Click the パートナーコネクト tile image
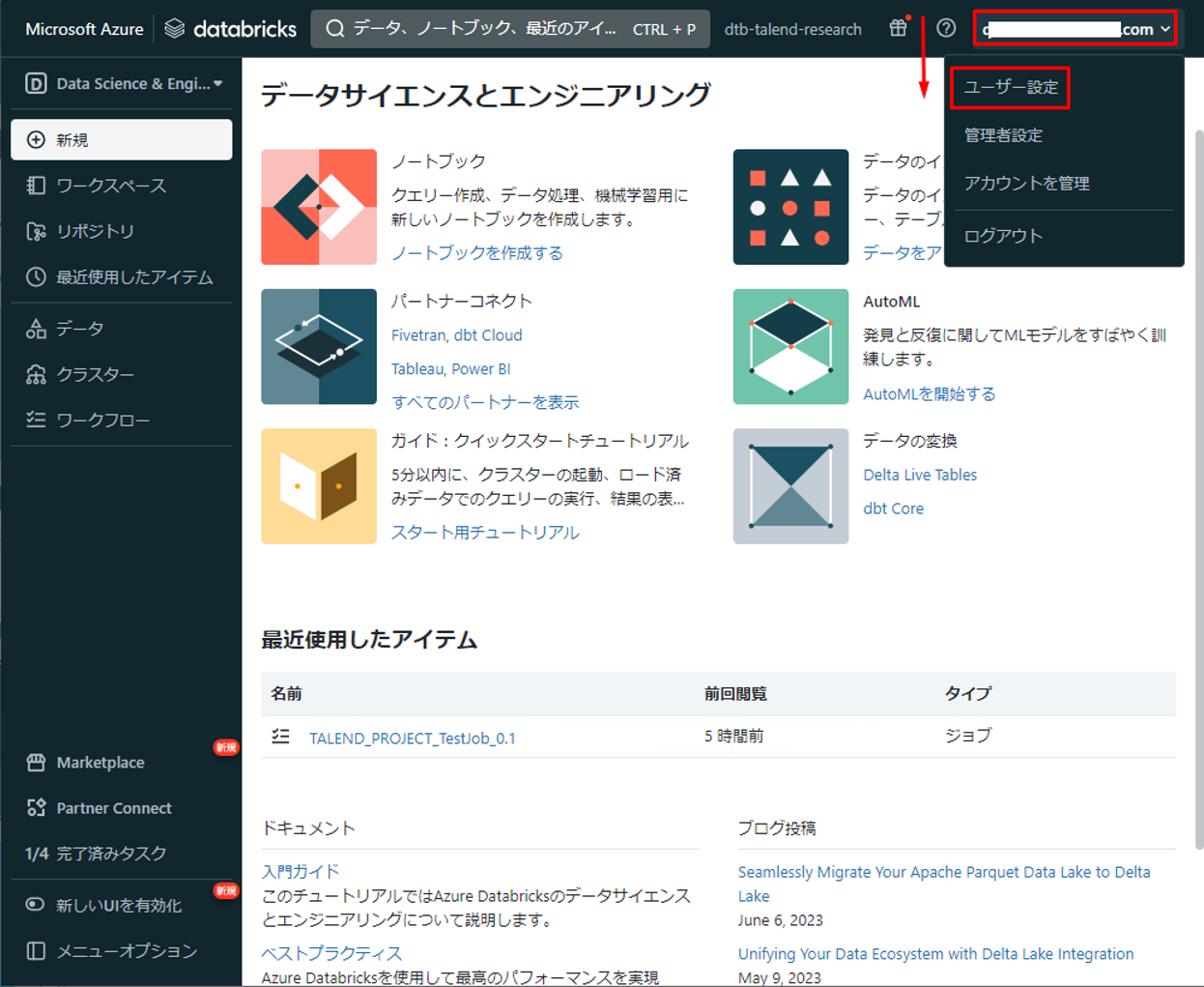The height and width of the screenshot is (987, 1204). coord(319,346)
